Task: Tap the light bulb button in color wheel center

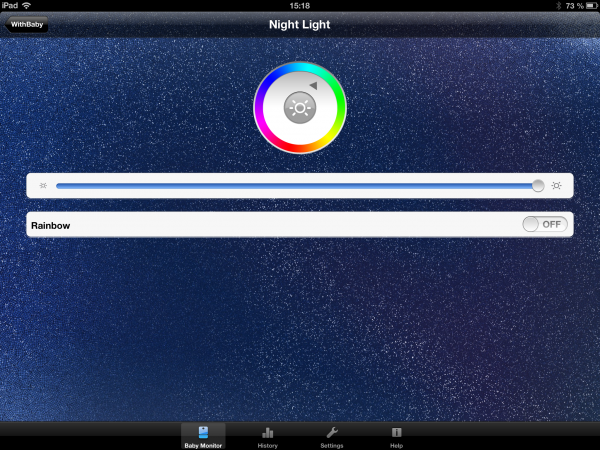Action: click(x=300, y=108)
